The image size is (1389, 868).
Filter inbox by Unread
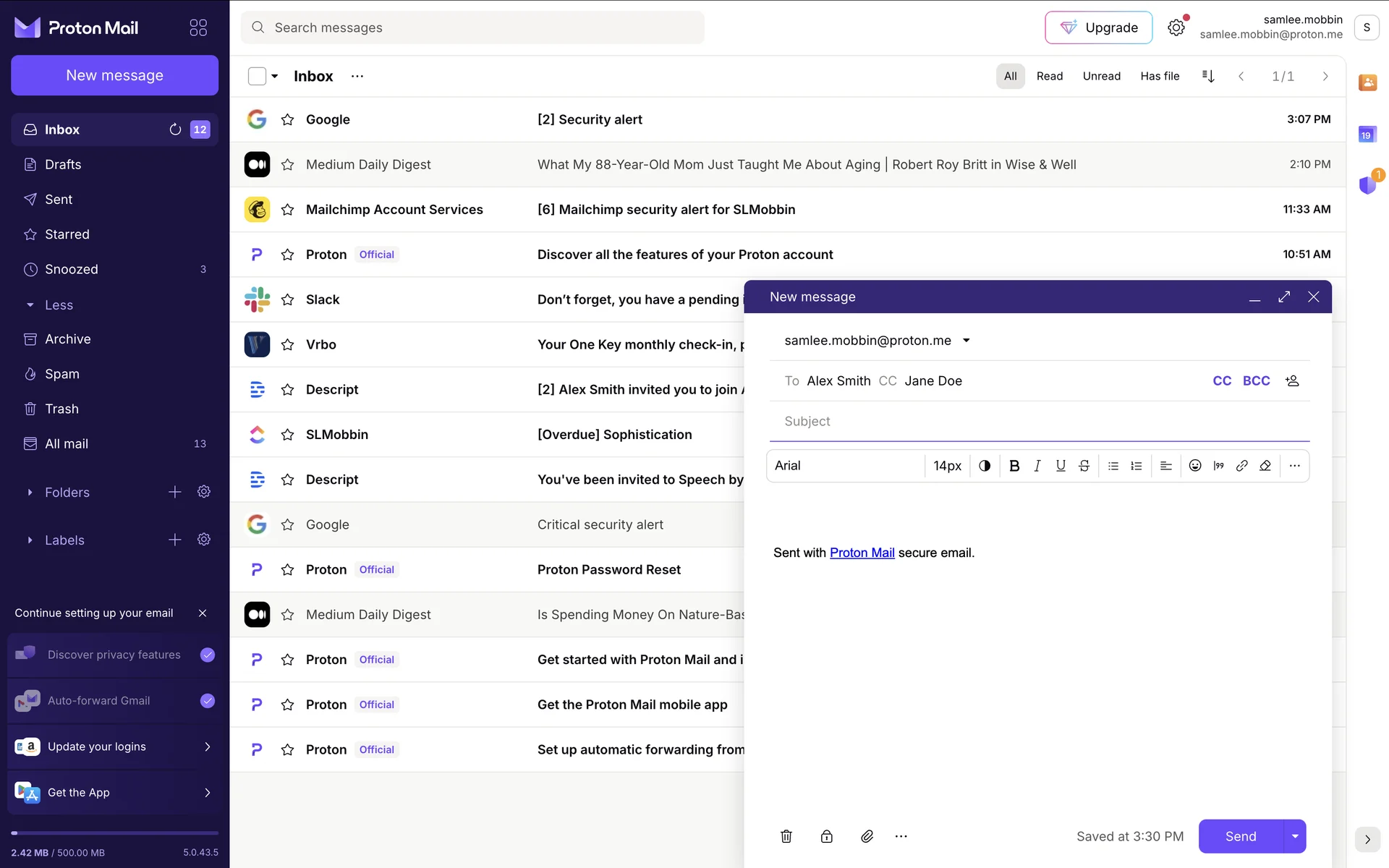pyautogui.click(x=1101, y=76)
